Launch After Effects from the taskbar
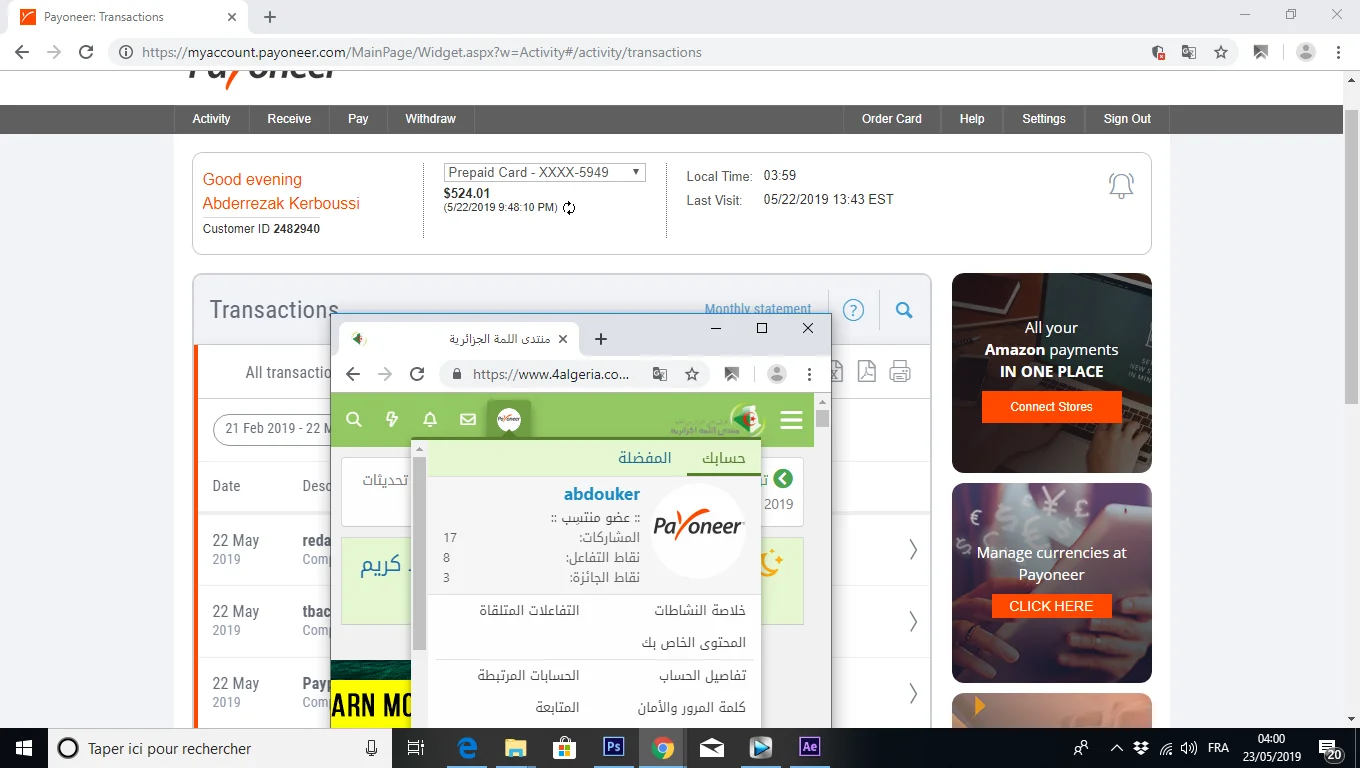Screen dimensions: 1360x768 click(810, 747)
